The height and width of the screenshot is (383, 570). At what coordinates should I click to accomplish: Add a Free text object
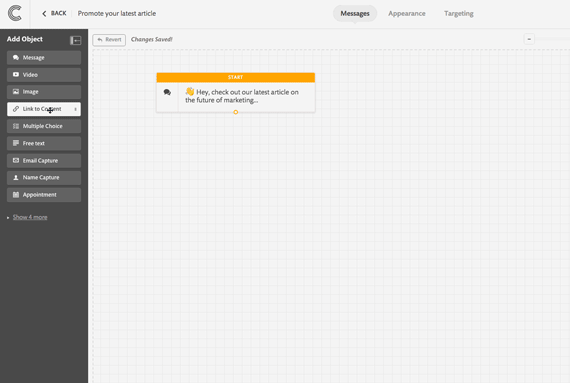[x=44, y=143]
